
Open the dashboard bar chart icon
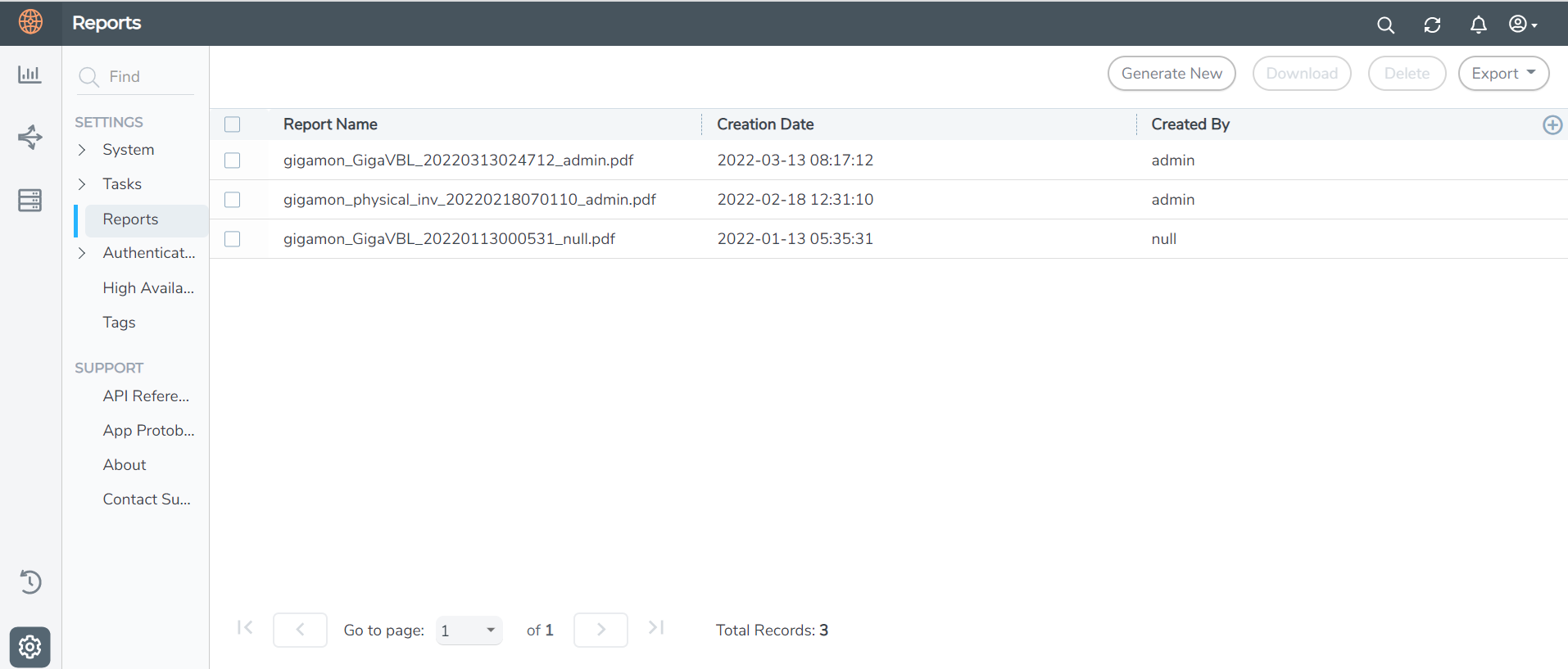point(30,75)
